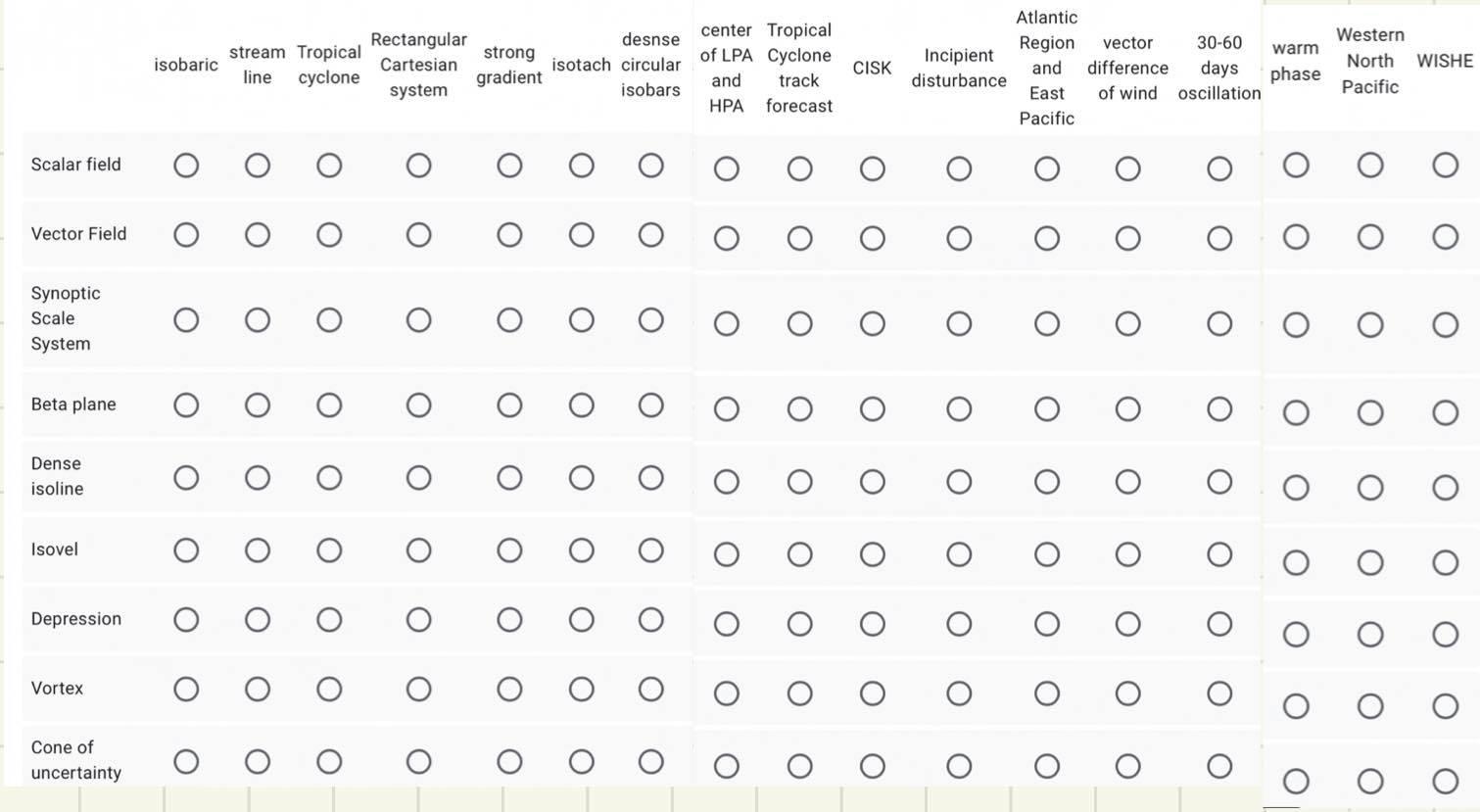1480x812 pixels.
Task: Select strong gradient for Dense isoline row
Action: click(509, 478)
